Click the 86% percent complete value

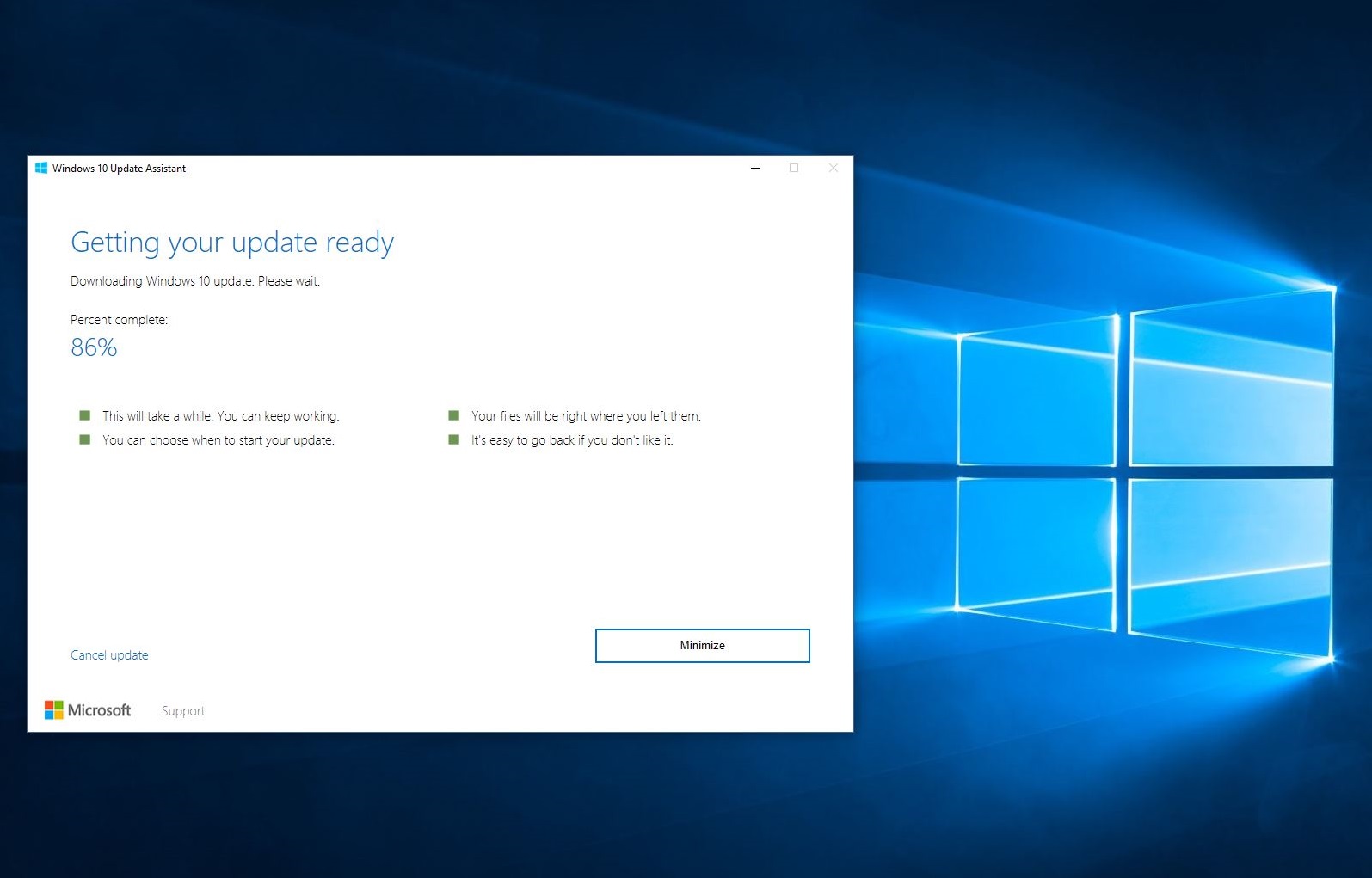click(94, 347)
